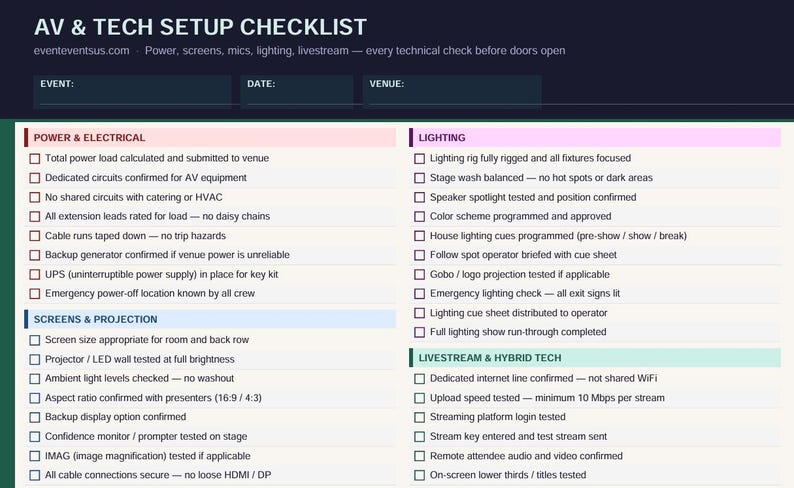Select the 'LIGHTING' section header
Screen dimensions: 794x488
(595, 138)
